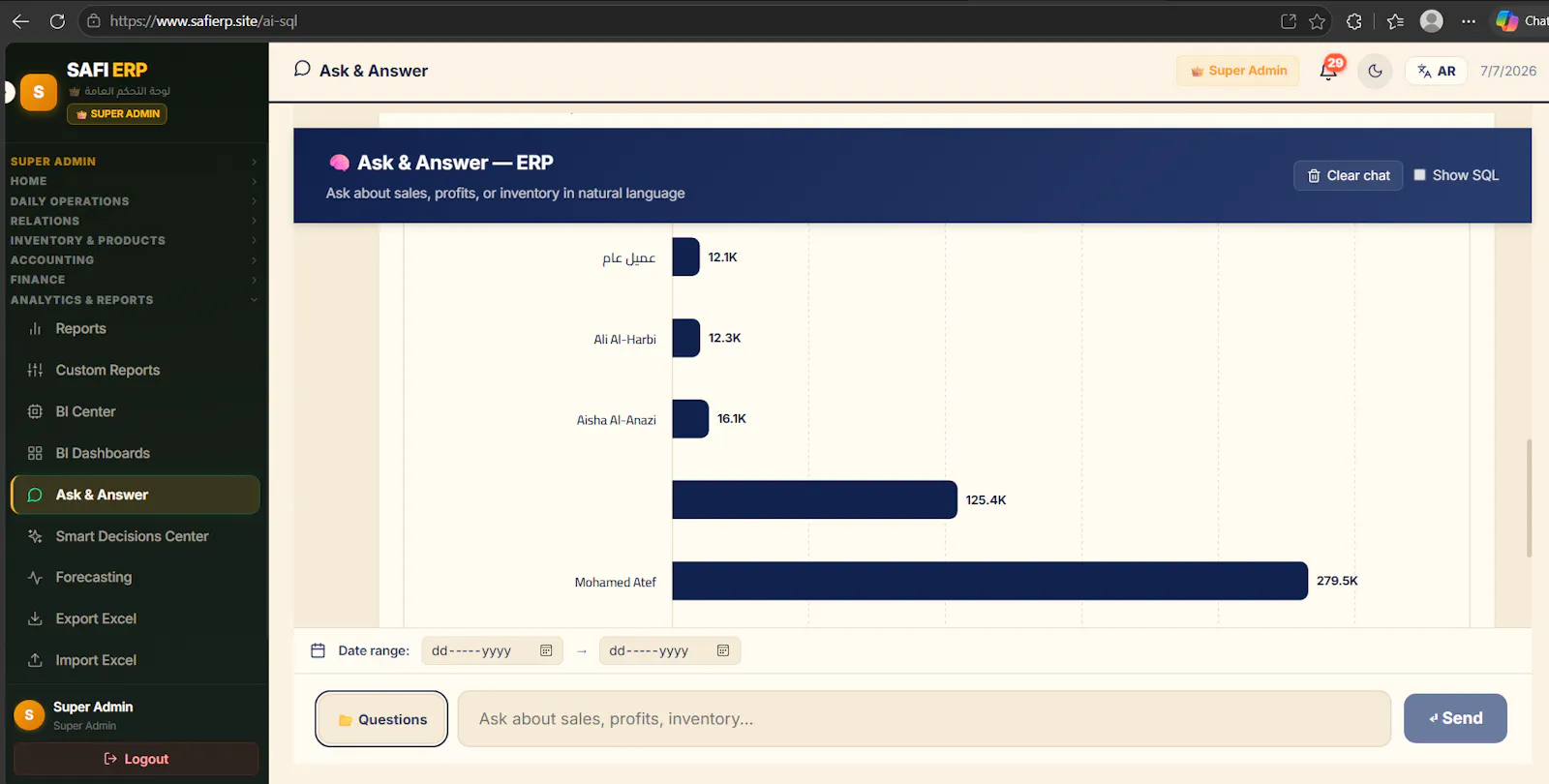Enable the Show SQL checkbox
The width and height of the screenshot is (1549, 784).
point(1419,175)
